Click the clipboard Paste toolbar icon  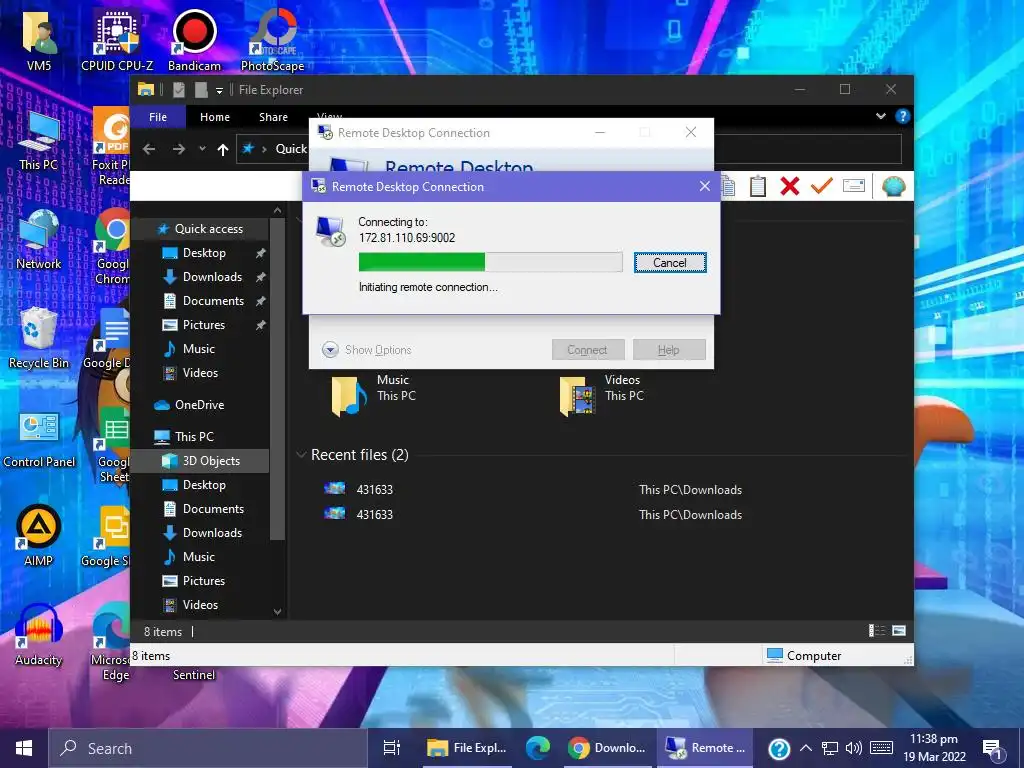pyautogui.click(x=758, y=186)
